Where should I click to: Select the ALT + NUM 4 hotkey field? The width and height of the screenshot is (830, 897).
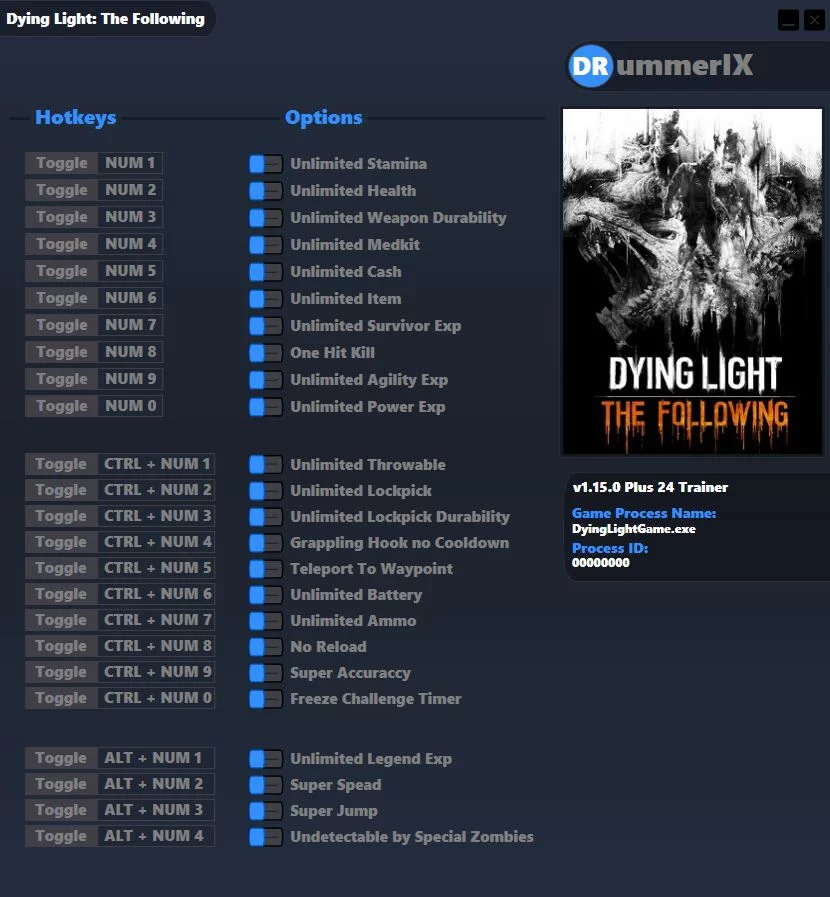pyautogui.click(x=156, y=836)
